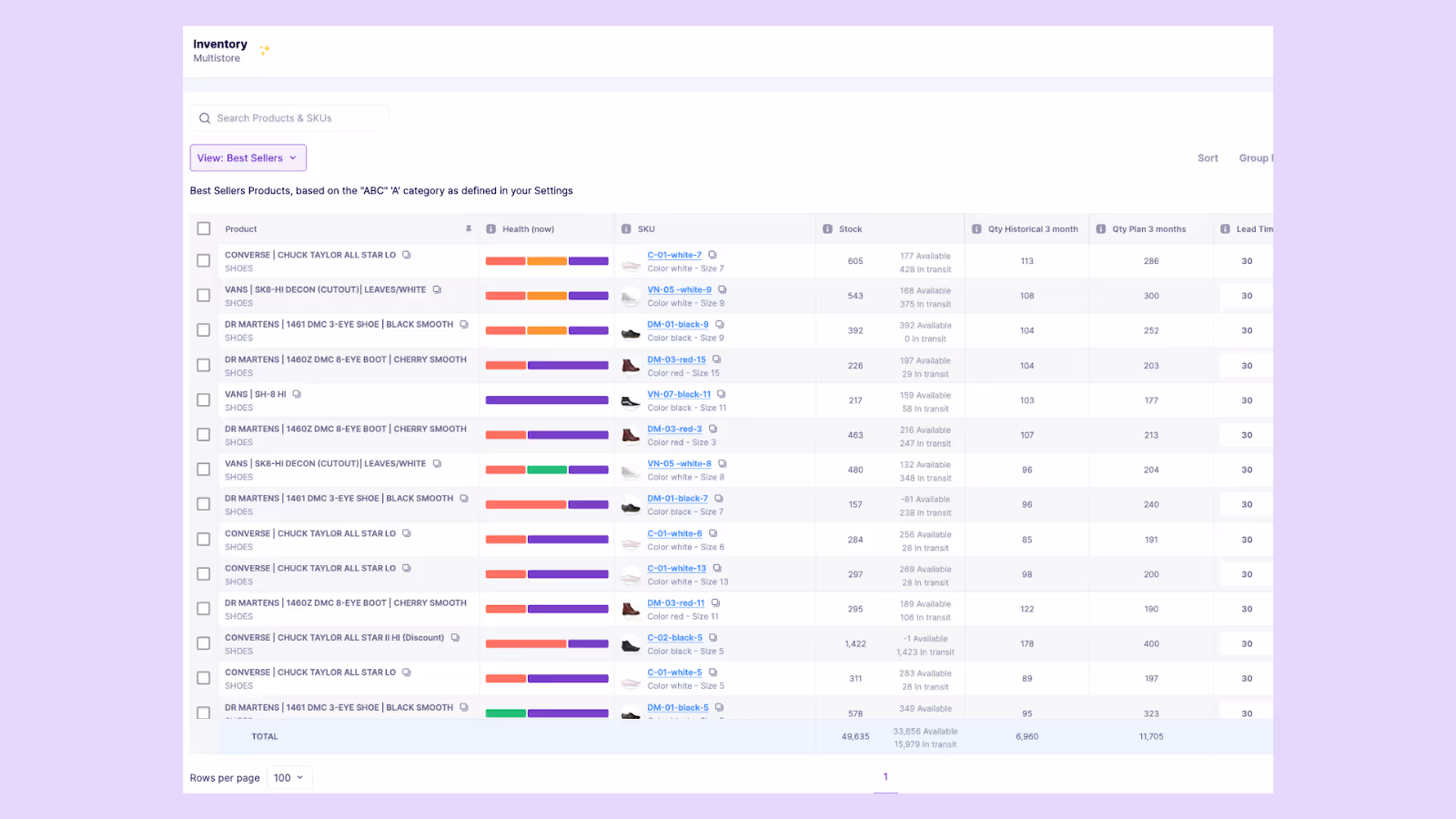1456x819 pixels.
Task: Click the sparkle icon beside Inventory title
Action: pyautogui.click(x=265, y=50)
